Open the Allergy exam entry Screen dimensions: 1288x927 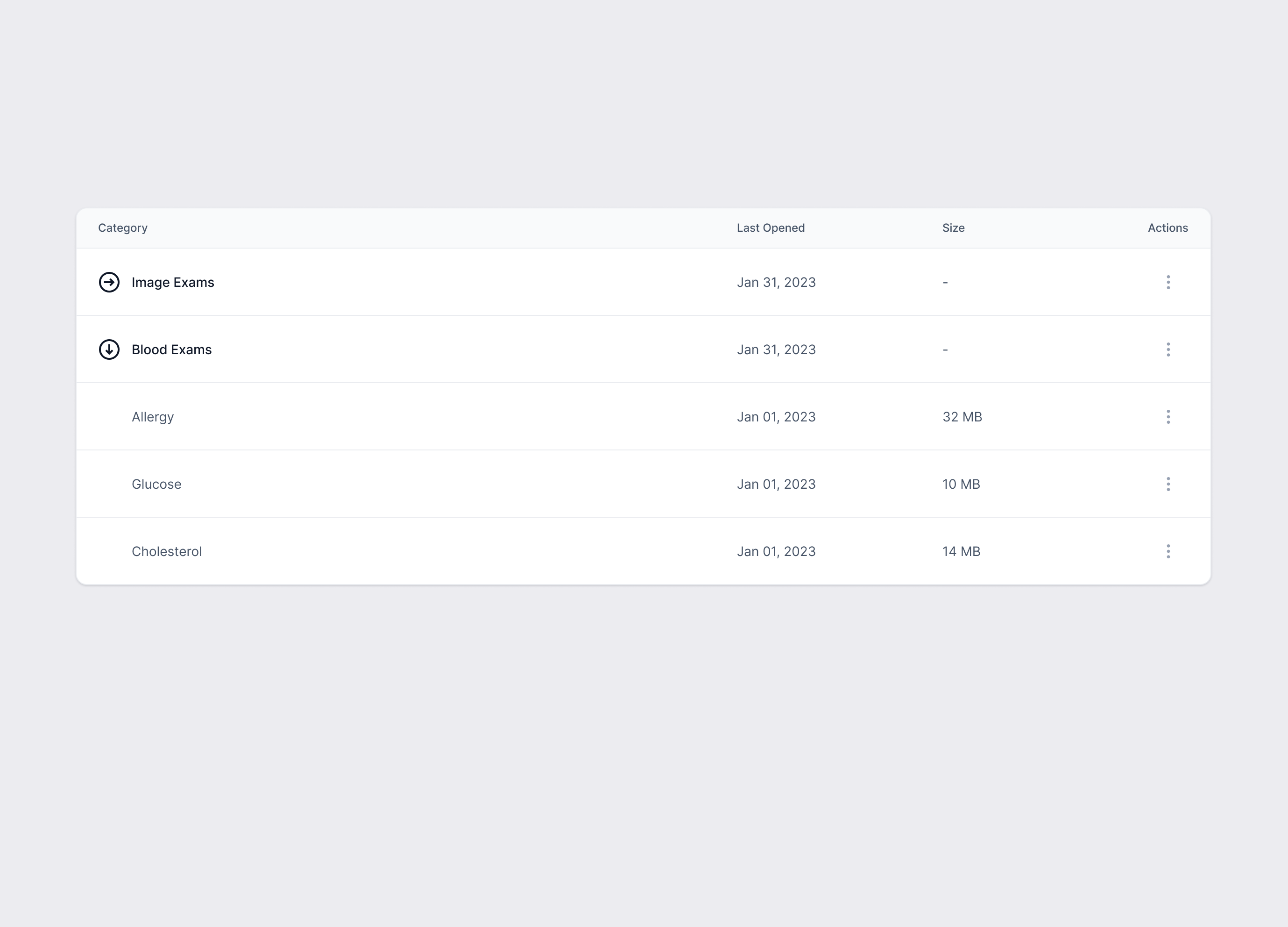(152, 417)
